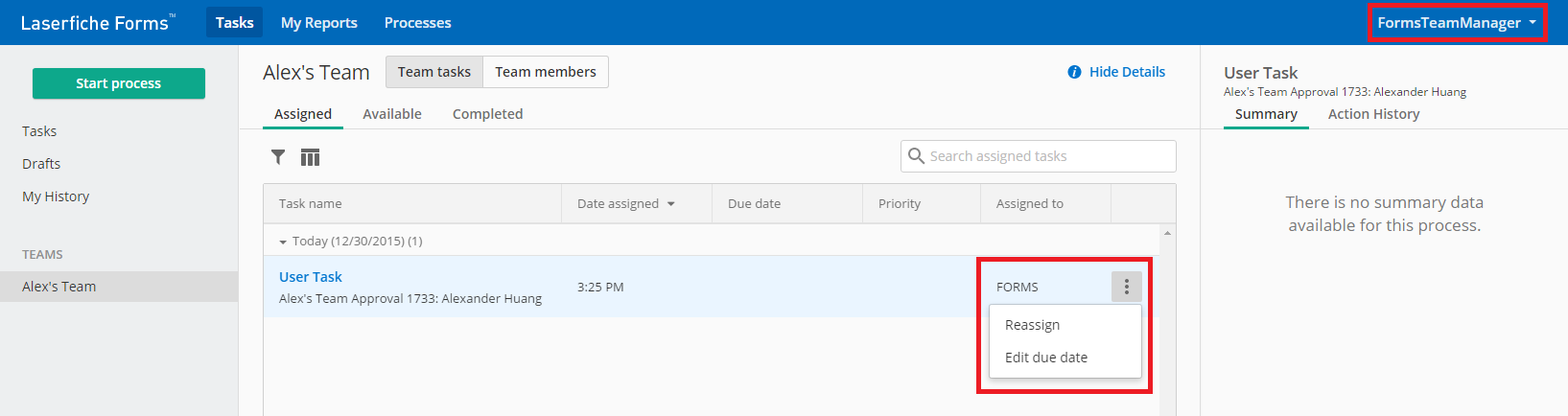1568x416 pixels.
Task: Click the info icon beside Hide Details
Action: point(1074,72)
